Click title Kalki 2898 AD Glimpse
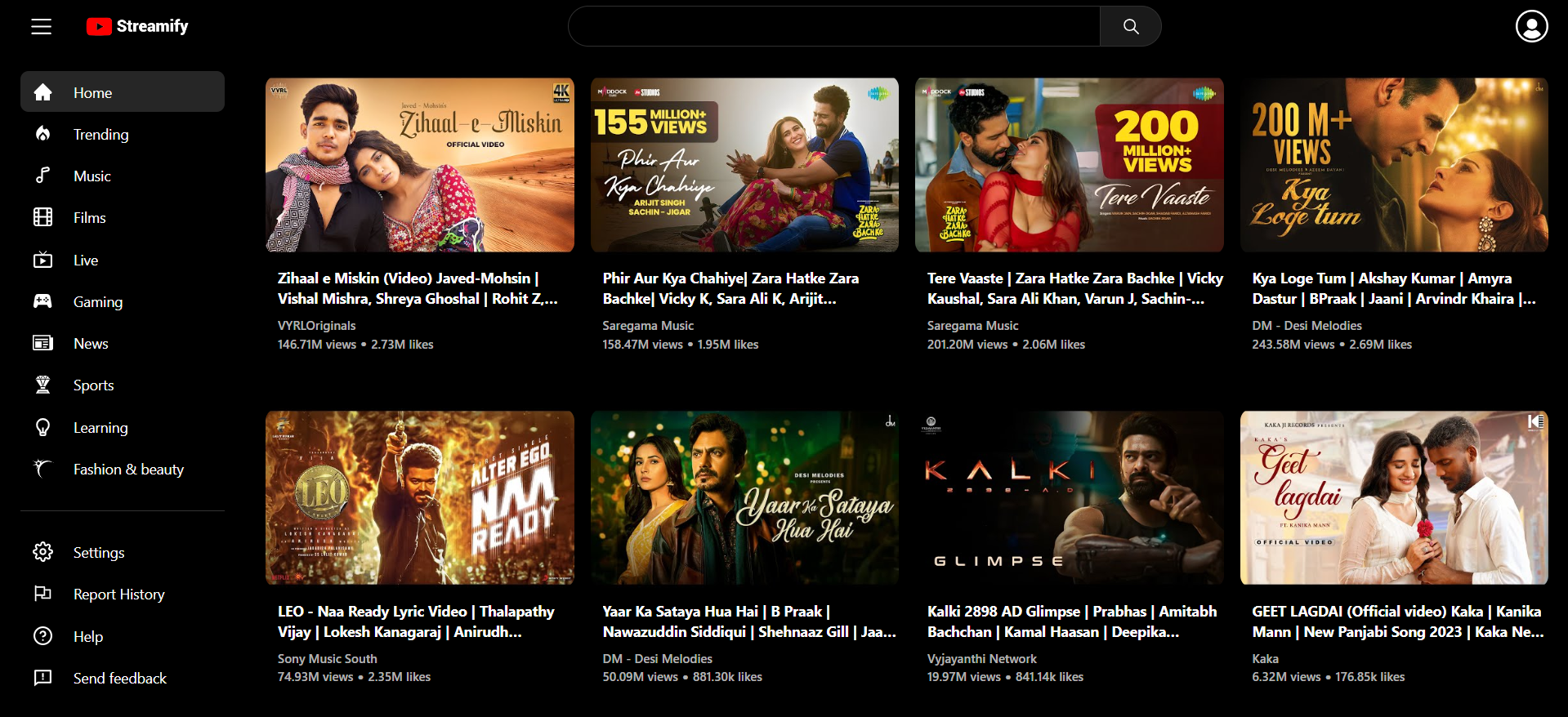 click(1072, 621)
